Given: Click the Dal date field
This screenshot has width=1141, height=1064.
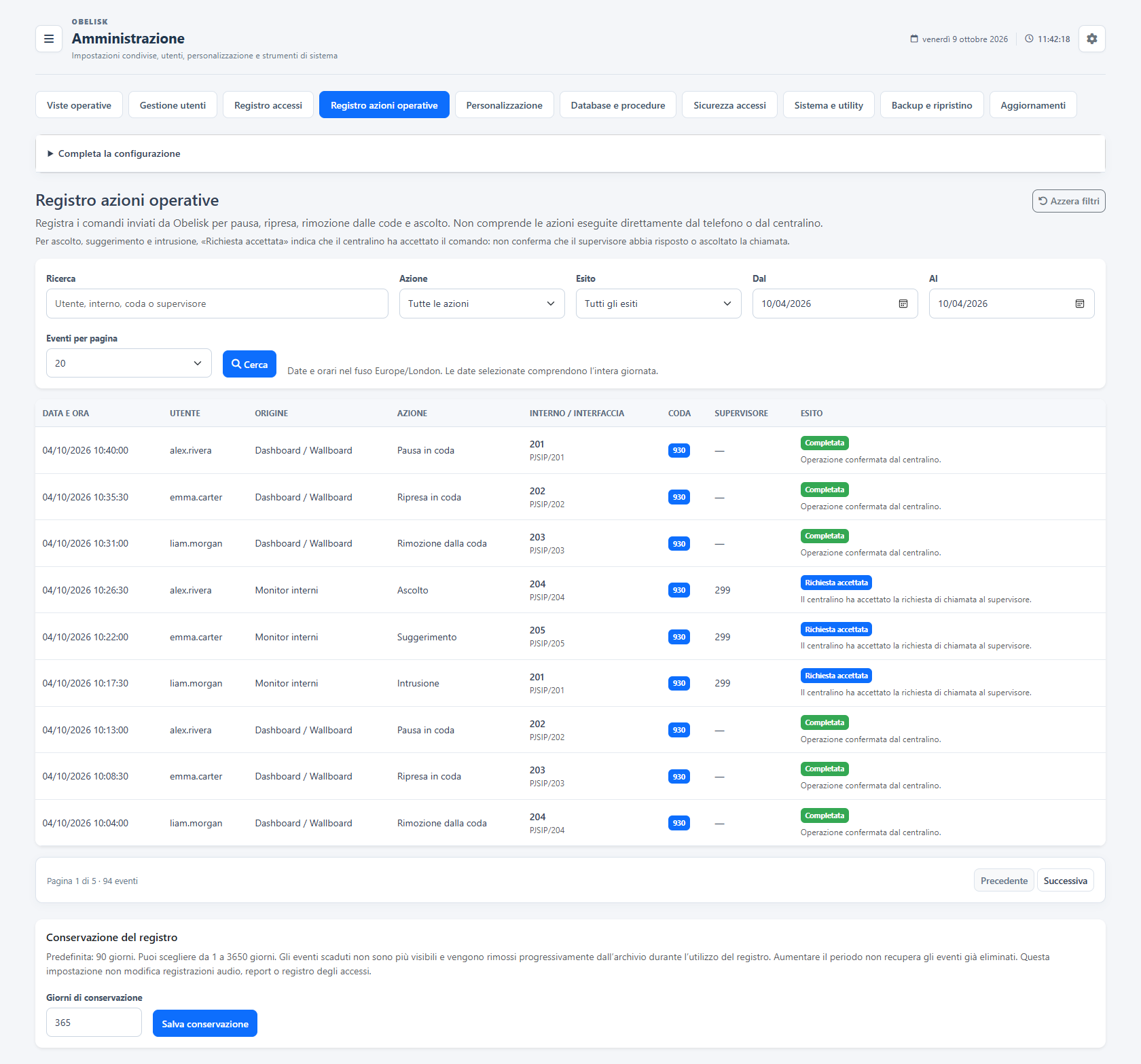Looking at the screenshot, I should 835,304.
